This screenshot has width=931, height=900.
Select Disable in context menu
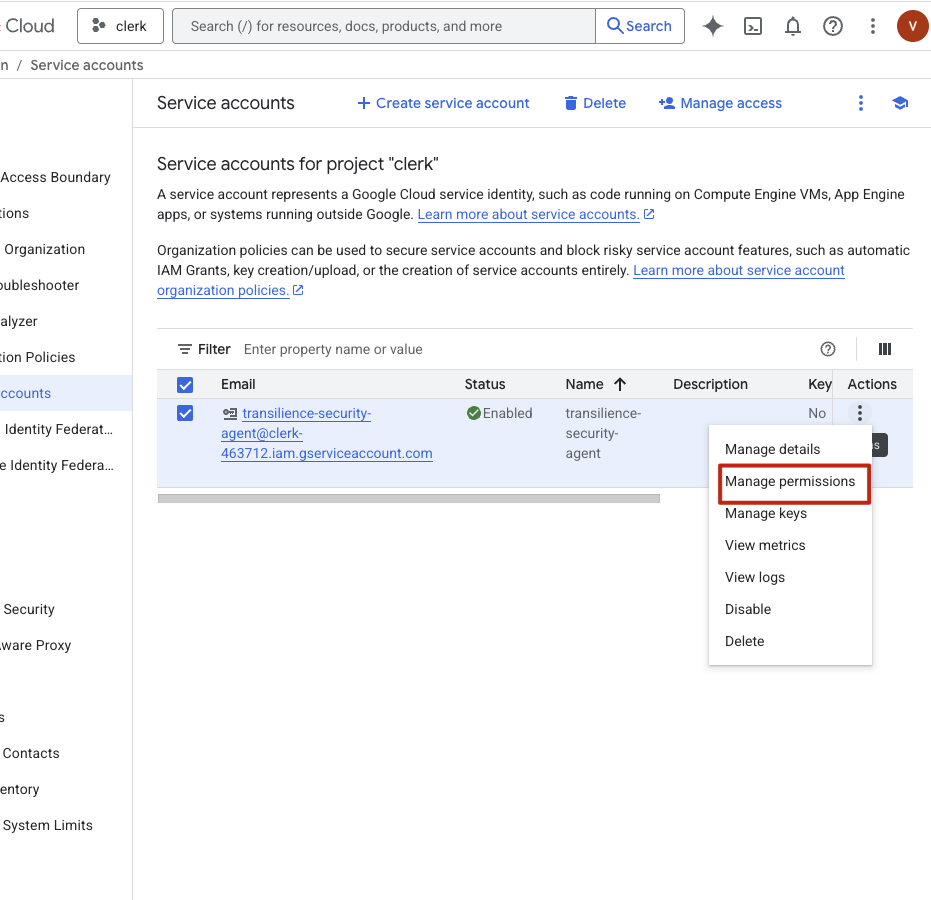790,610
